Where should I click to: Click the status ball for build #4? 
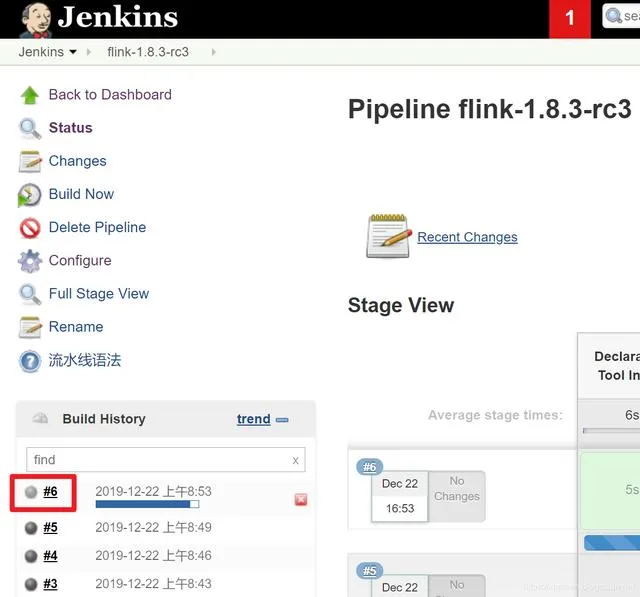(x=31, y=556)
